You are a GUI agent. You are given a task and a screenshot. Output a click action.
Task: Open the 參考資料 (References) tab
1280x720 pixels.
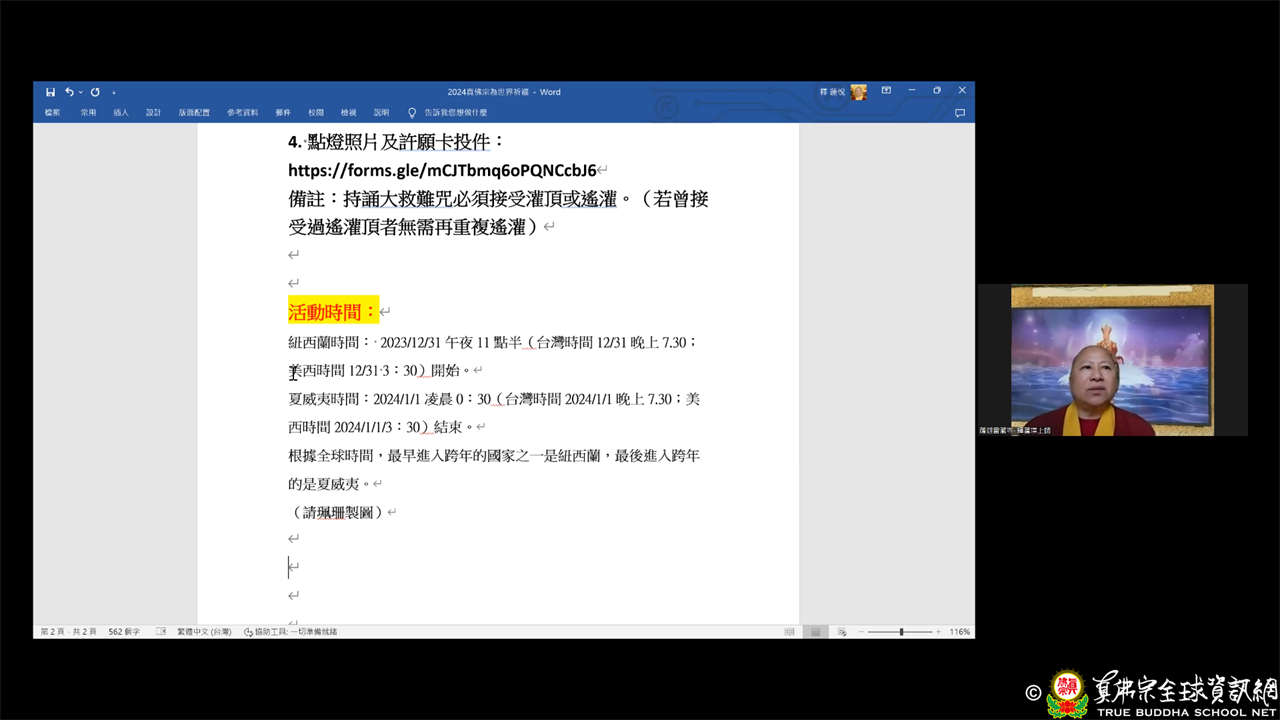(x=242, y=113)
